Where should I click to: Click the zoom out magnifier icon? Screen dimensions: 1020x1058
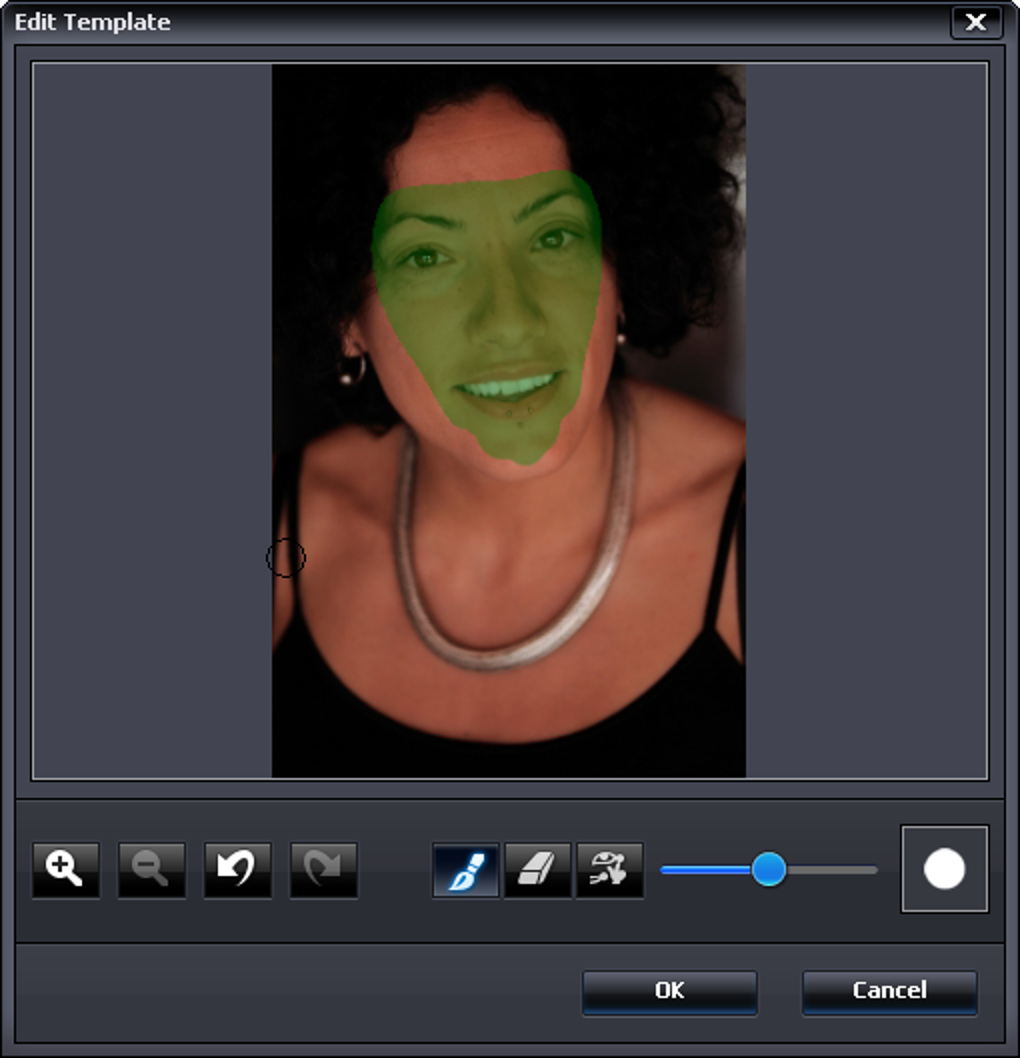click(151, 870)
